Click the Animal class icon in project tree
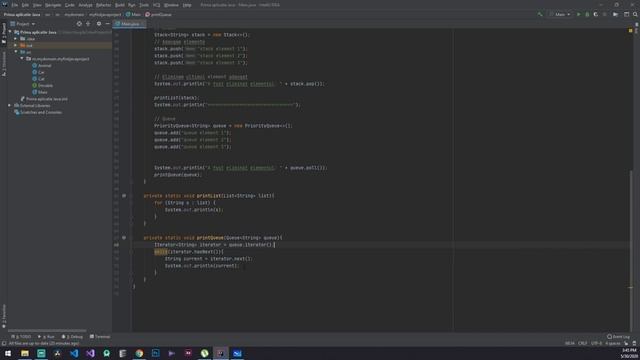The width and height of the screenshot is (640, 360). (x=35, y=65)
